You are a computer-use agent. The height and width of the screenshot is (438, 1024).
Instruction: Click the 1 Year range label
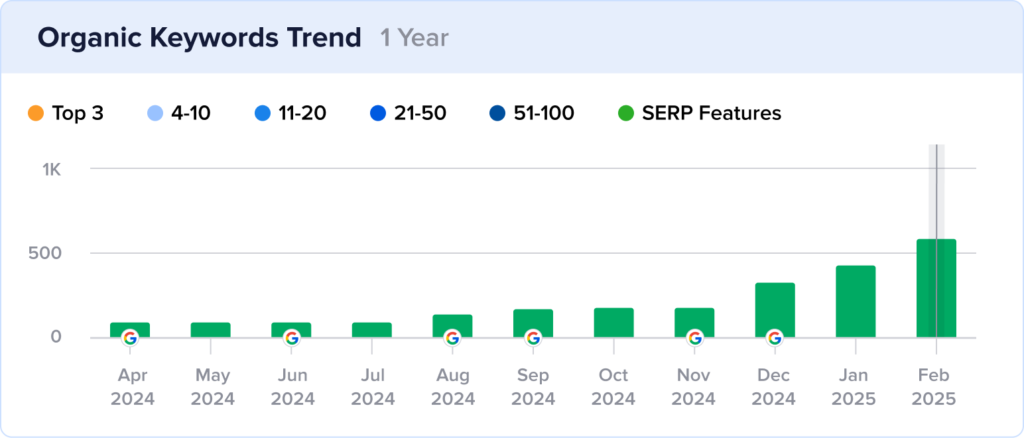coord(415,38)
